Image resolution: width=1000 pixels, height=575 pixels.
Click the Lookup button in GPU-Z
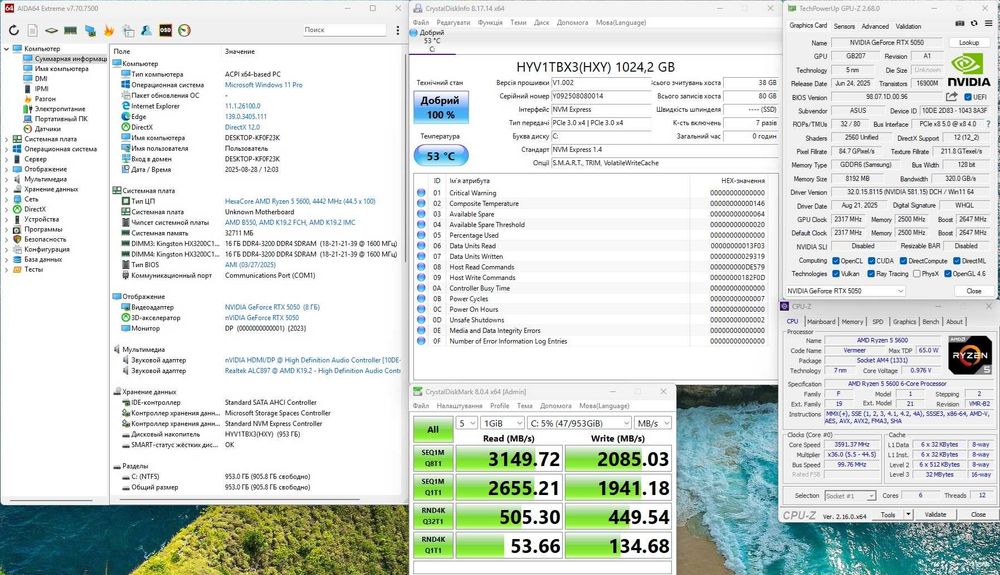coord(969,42)
